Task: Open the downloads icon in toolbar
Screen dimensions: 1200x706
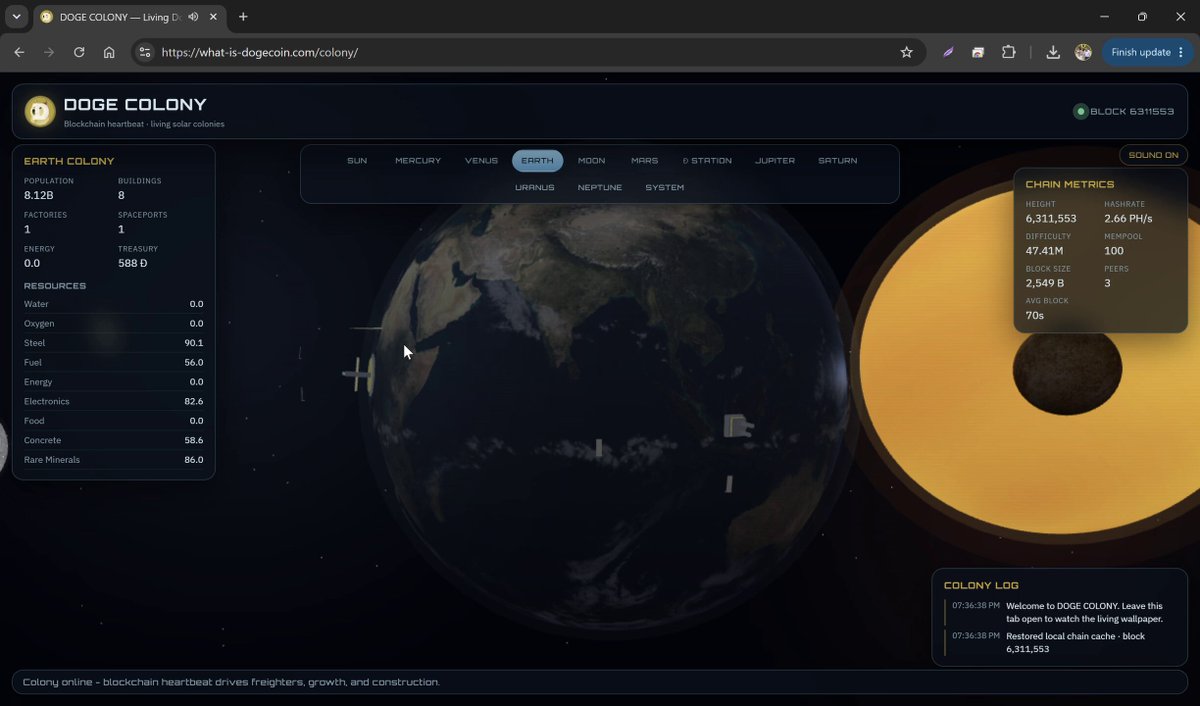Action: [1053, 52]
